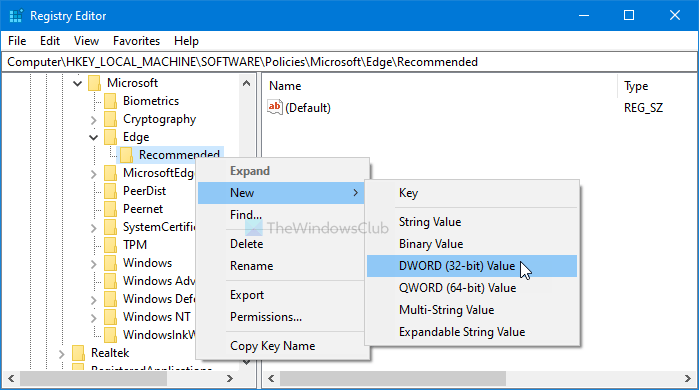Expand the Windows Defender tree node
This screenshot has height=390, width=700.
click(x=93, y=299)
